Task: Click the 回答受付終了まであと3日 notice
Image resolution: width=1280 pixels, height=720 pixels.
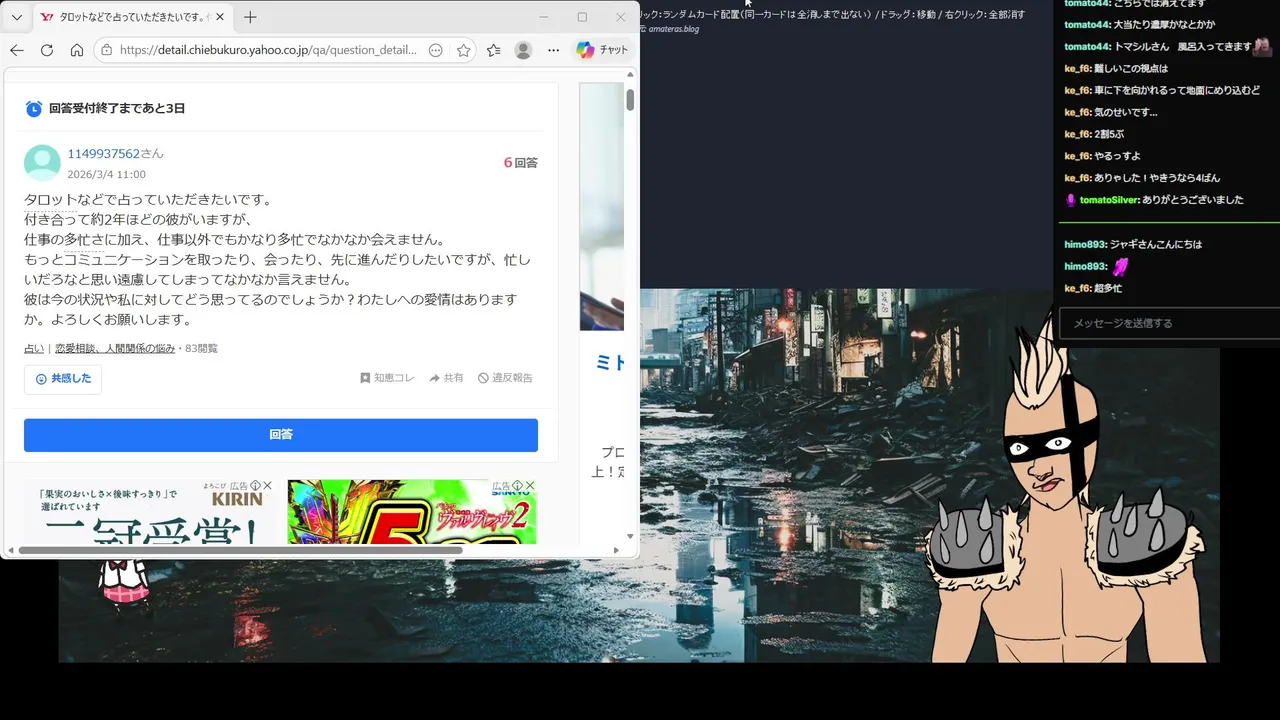Action: 117,108
